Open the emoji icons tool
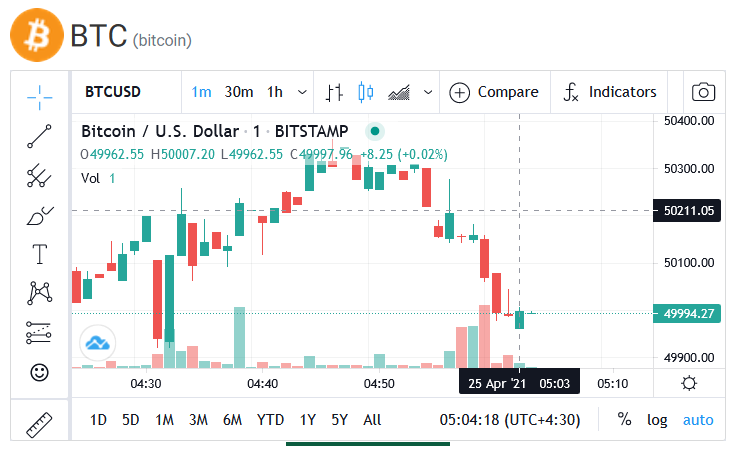This screenshot has height=458, width=748. click(40, 372)
